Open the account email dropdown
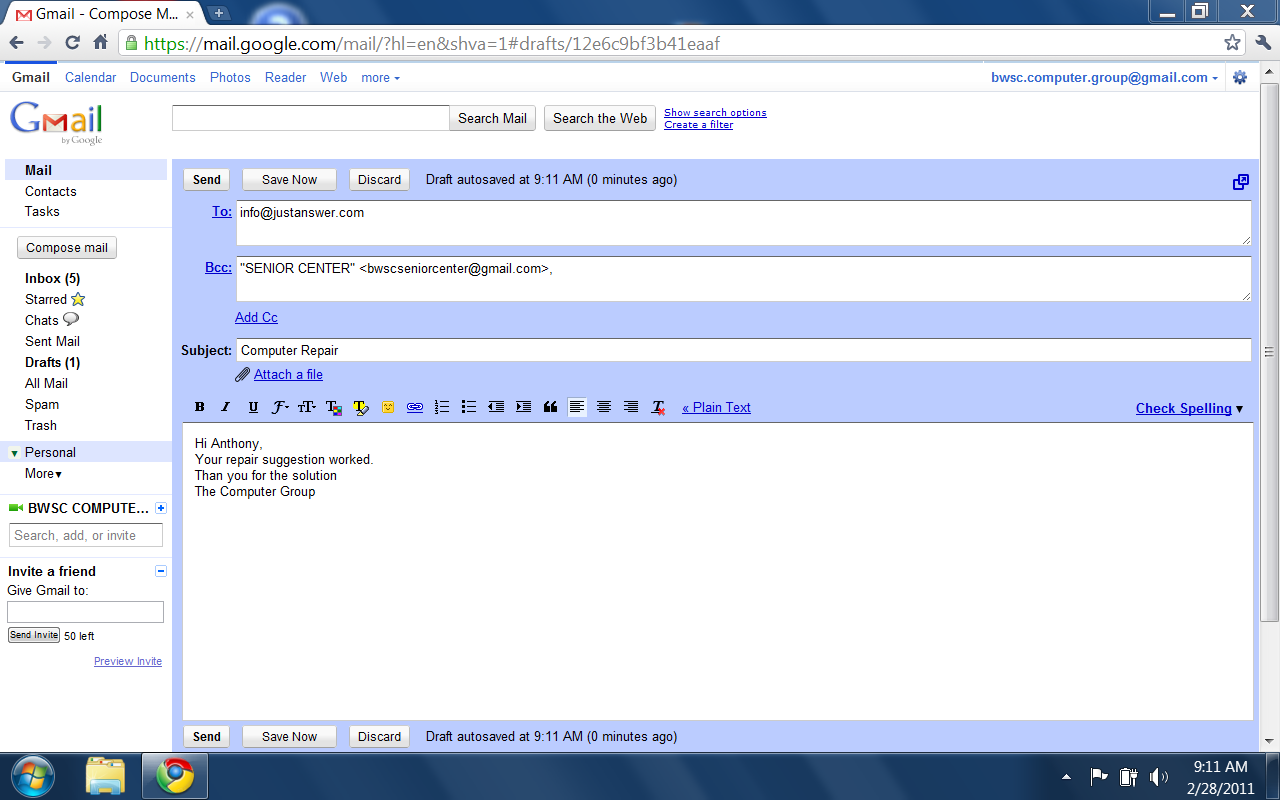 [1104, 77]
